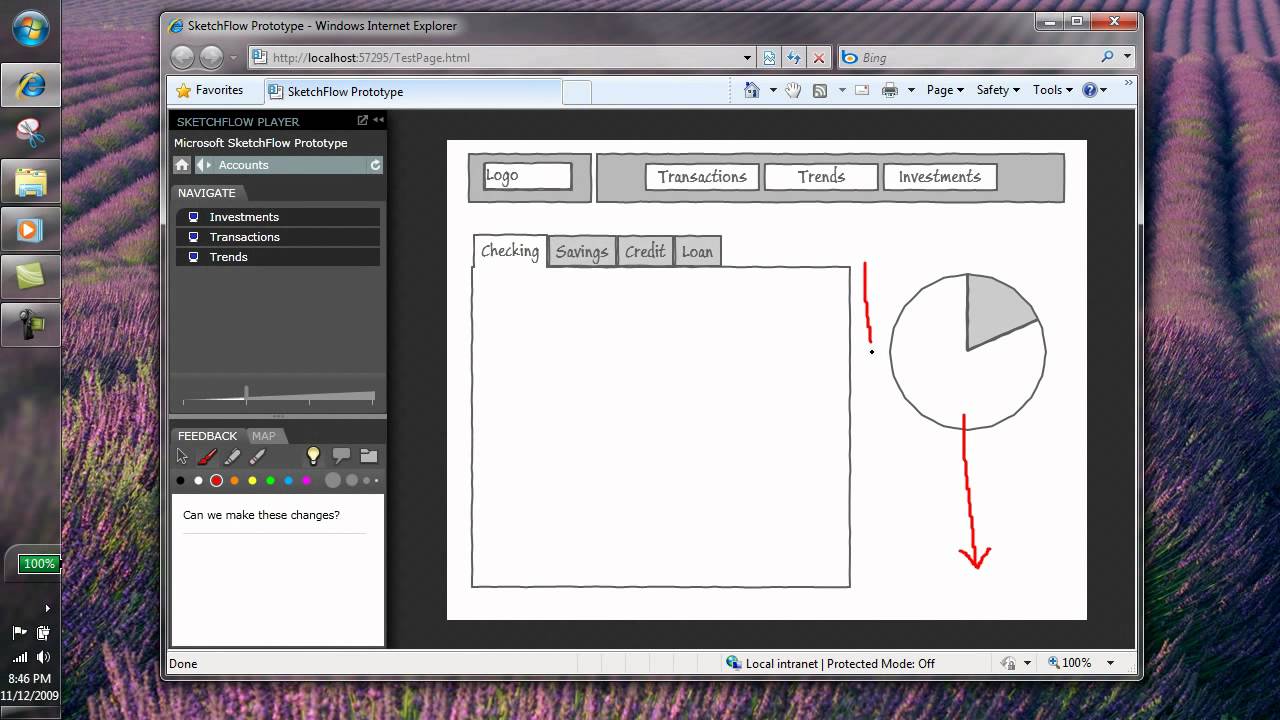The height and width of the screenshot is (720, 1280).
Task: Pop out the SketchFlow Player panel
Action: coord(363,120)
